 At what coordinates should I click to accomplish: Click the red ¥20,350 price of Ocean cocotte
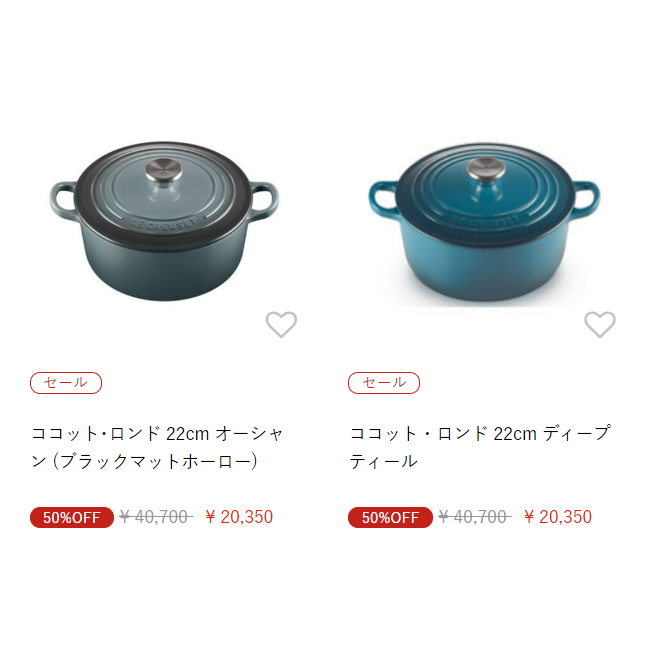tap(239, 517)
